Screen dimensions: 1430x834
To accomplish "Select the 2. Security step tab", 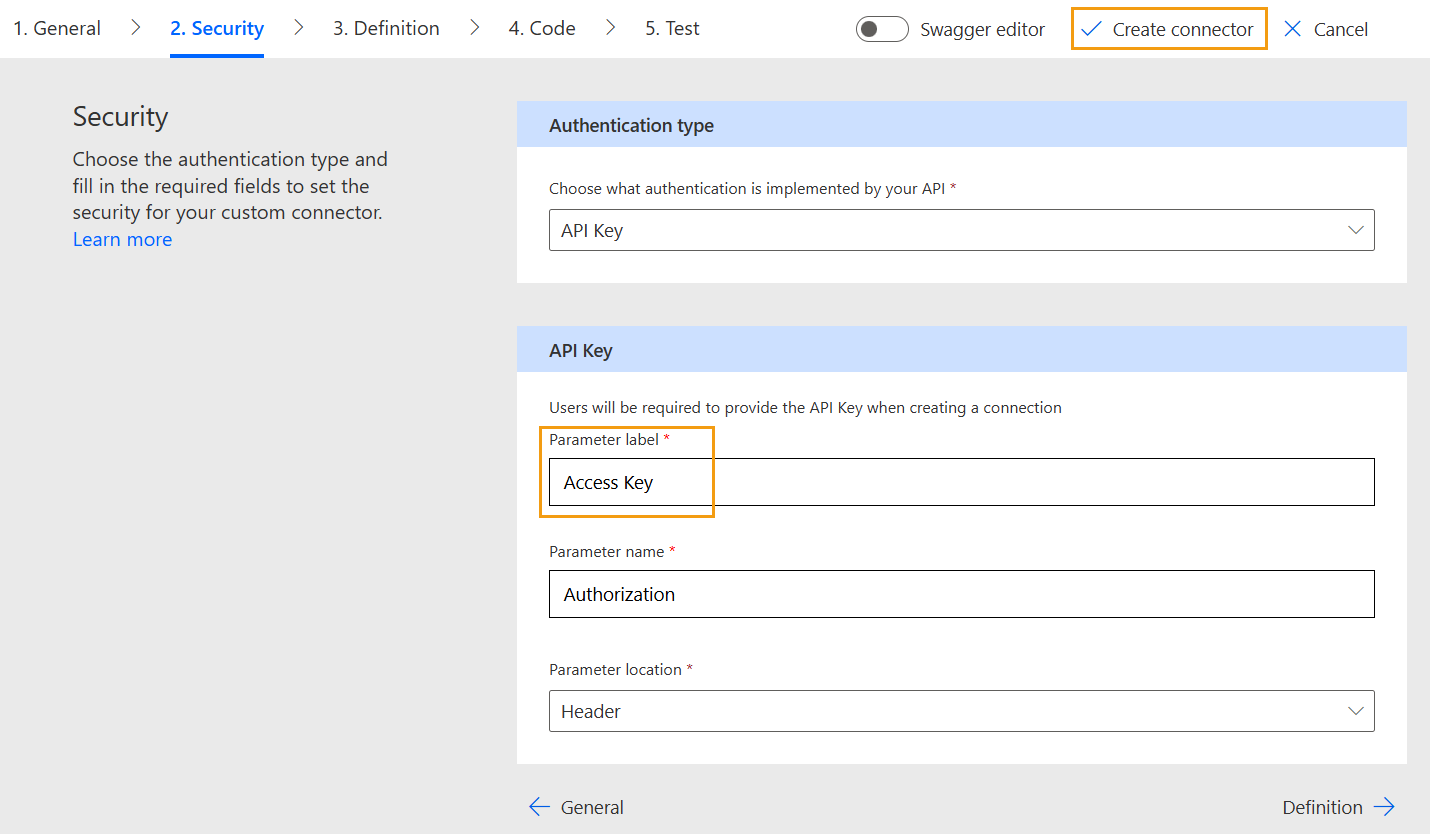I will 217,28.
